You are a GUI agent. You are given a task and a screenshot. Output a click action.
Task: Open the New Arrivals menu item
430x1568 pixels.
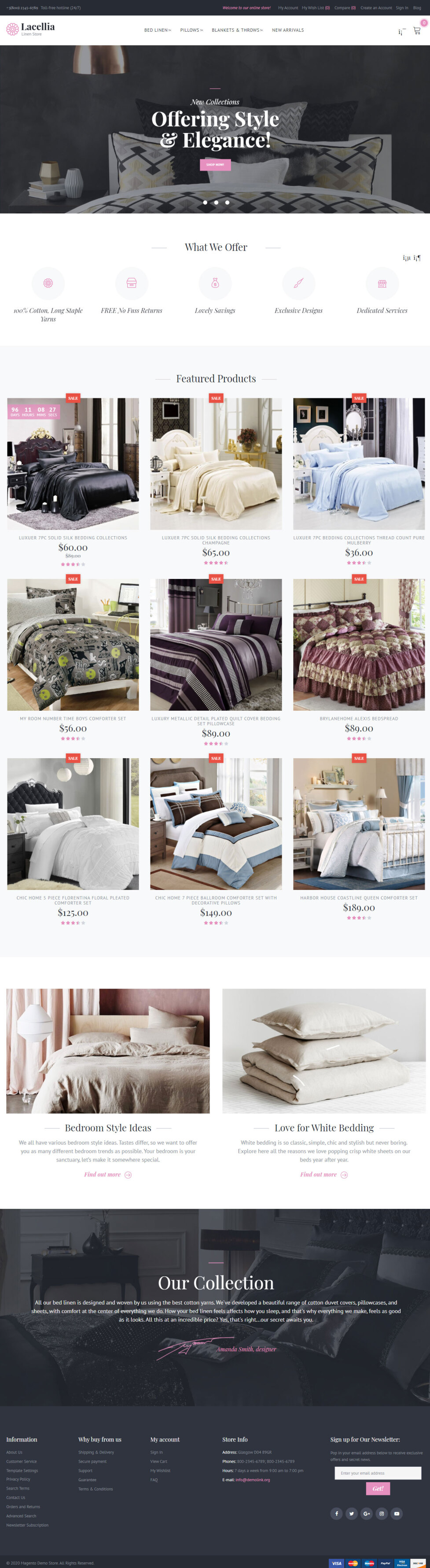288,30
